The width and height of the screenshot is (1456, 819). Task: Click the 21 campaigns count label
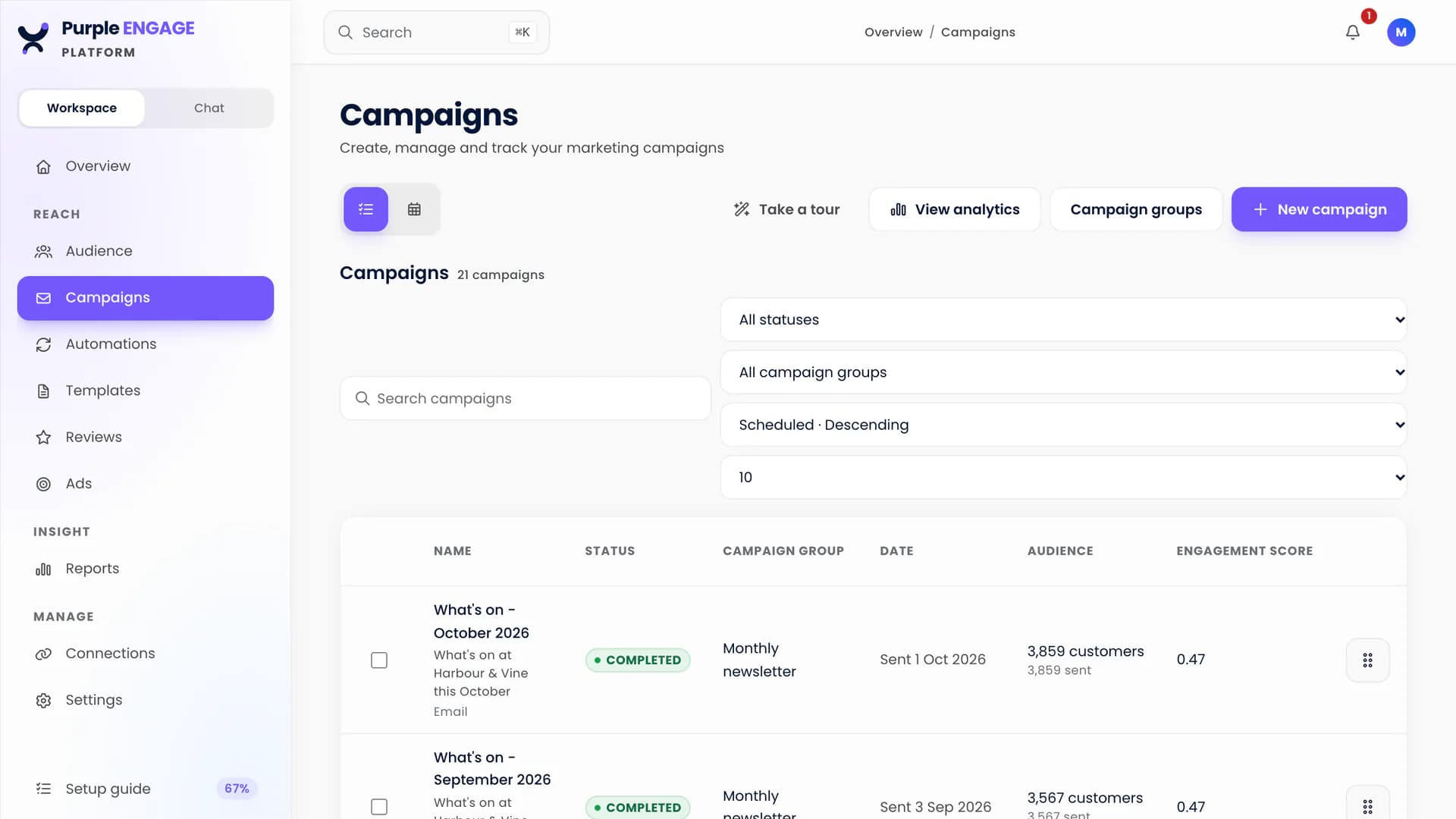(x=500, y=275)
